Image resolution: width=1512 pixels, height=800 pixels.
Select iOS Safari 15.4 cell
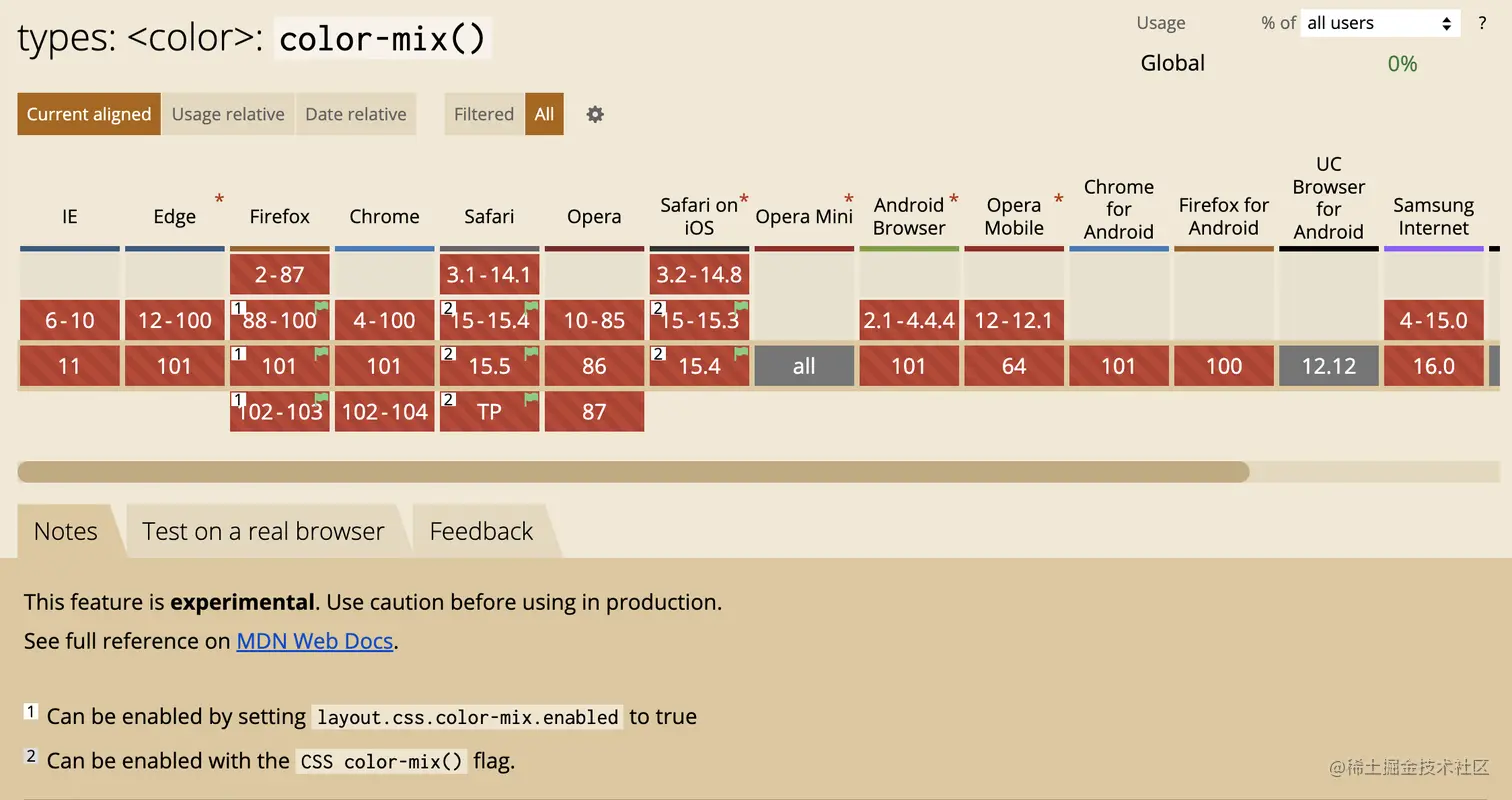point(699,366)
